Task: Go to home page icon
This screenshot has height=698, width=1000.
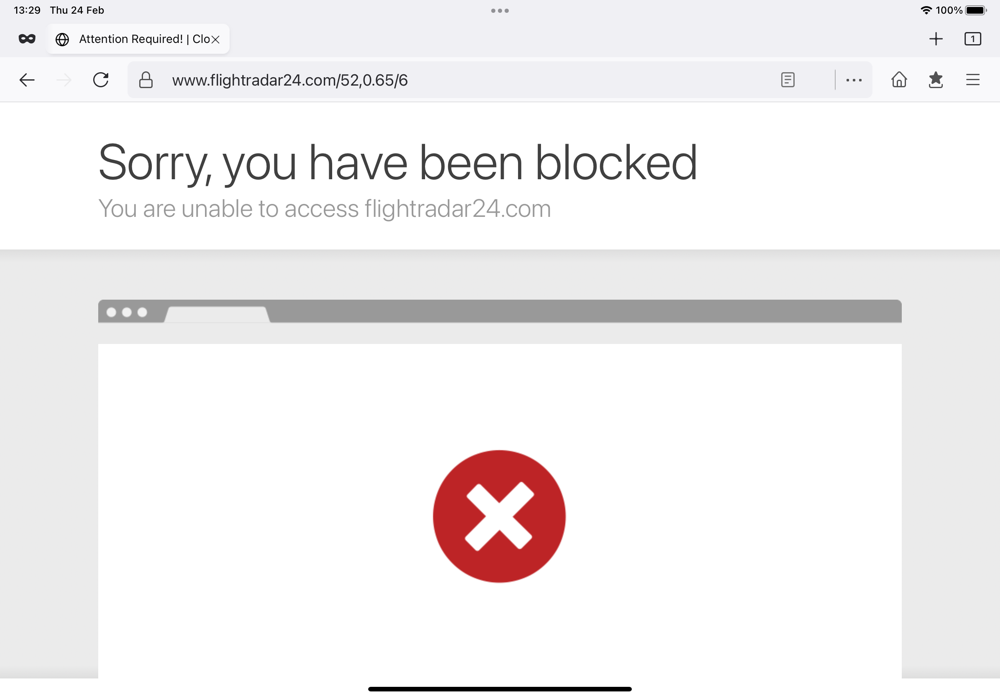Action: (899, 79)
